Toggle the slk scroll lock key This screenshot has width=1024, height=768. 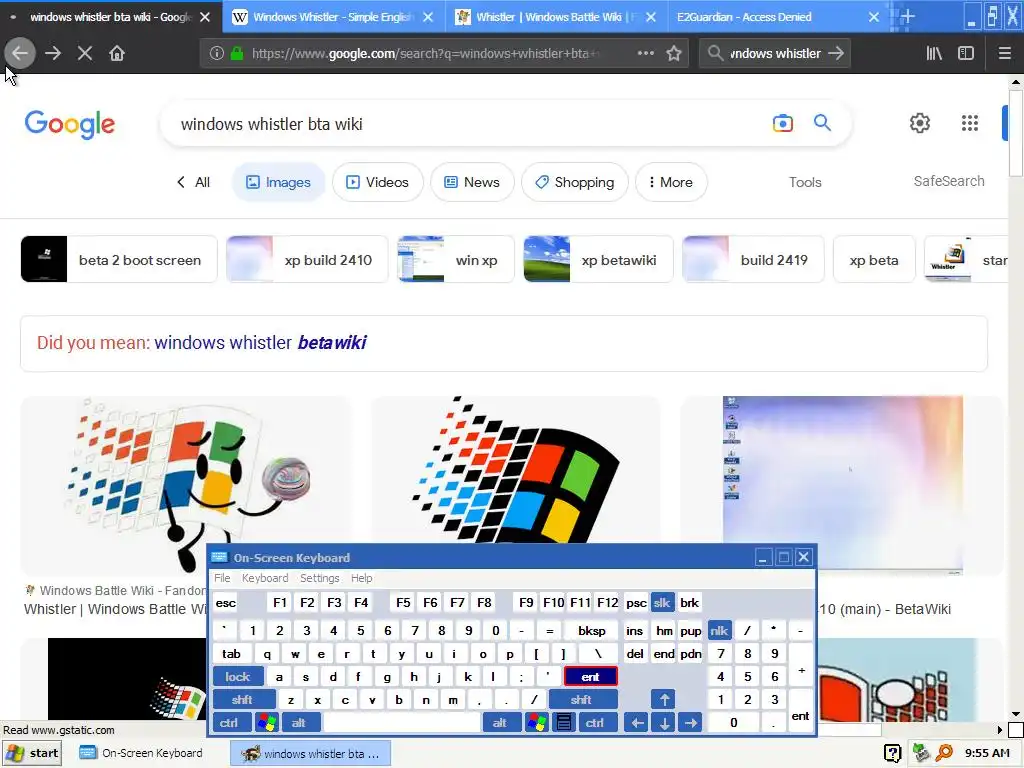pos(662,603)
